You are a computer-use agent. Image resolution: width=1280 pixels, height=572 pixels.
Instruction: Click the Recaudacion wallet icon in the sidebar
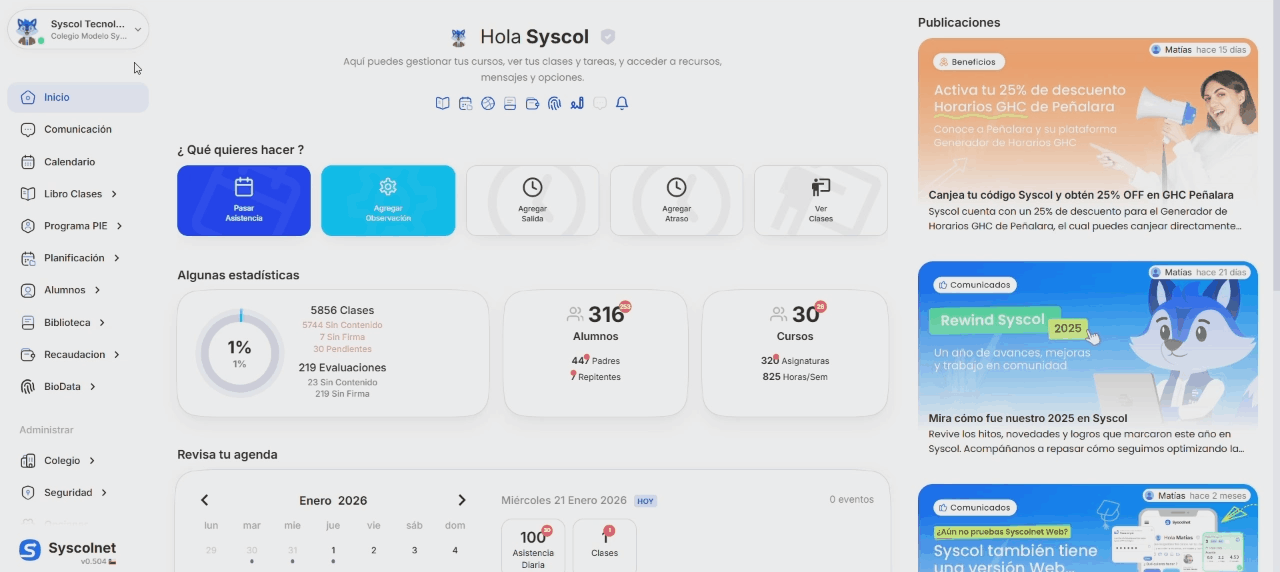click(28, 355)
